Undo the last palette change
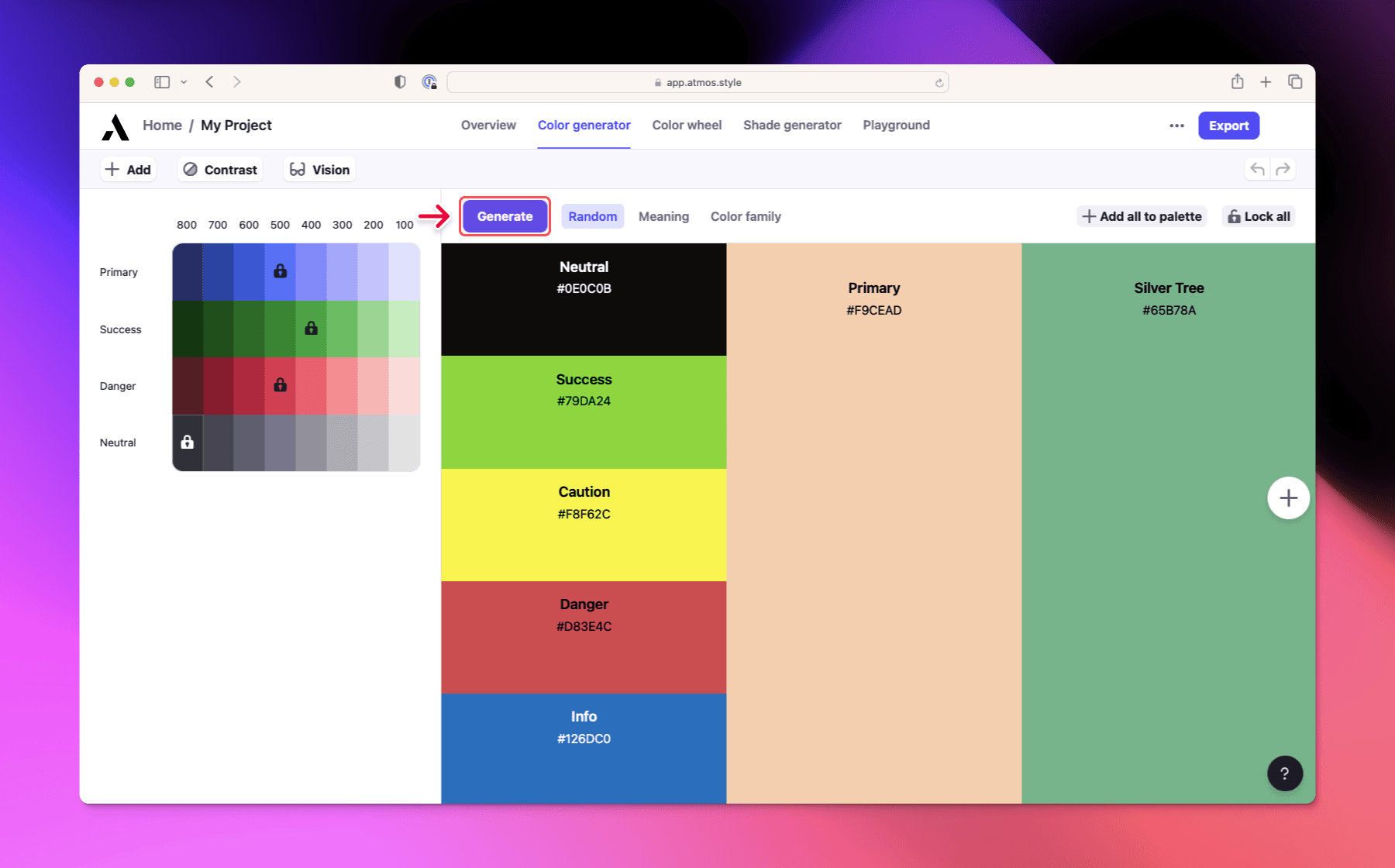1395x868 pixels. (1255, 168)
